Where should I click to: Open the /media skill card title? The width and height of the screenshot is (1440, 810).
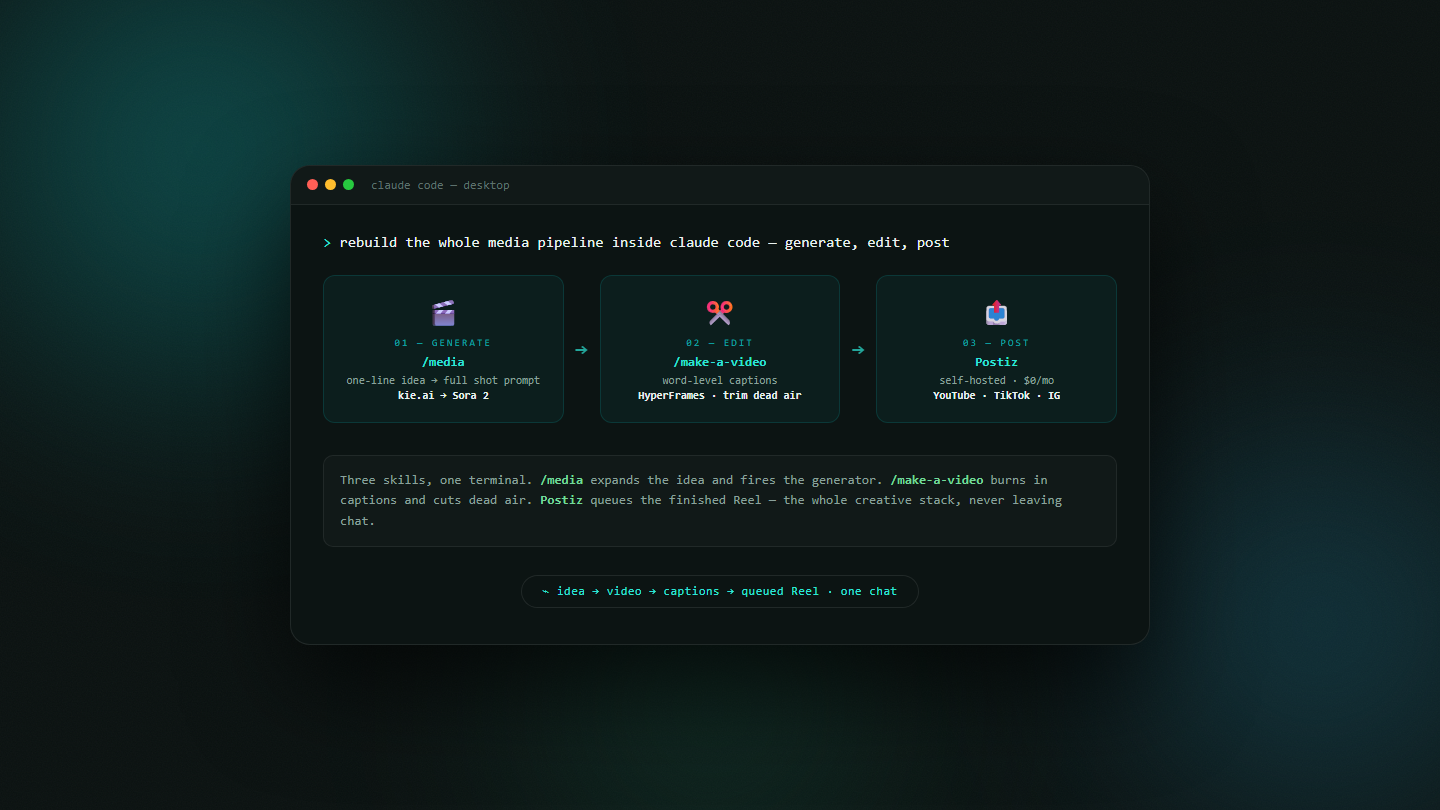(443, 362)
